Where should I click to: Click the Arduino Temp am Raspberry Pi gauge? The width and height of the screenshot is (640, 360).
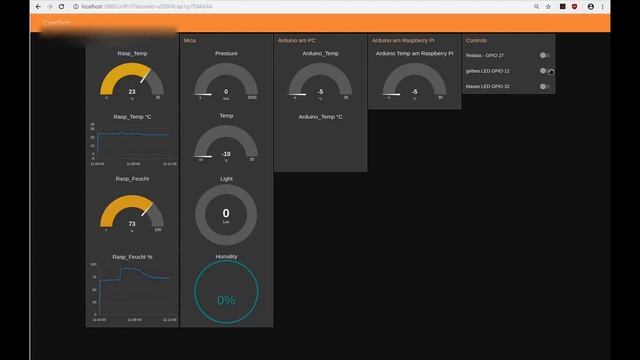coord(414,81)
